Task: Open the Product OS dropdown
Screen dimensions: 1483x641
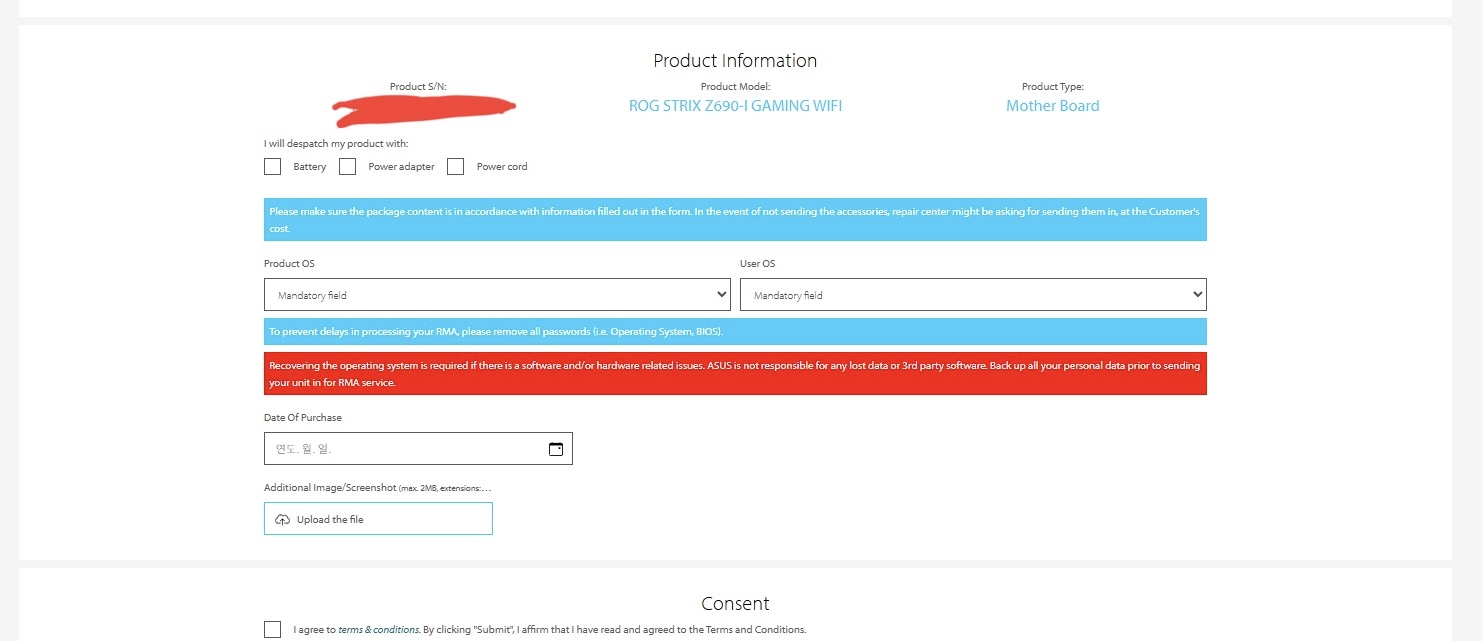Action: point(497,295)
